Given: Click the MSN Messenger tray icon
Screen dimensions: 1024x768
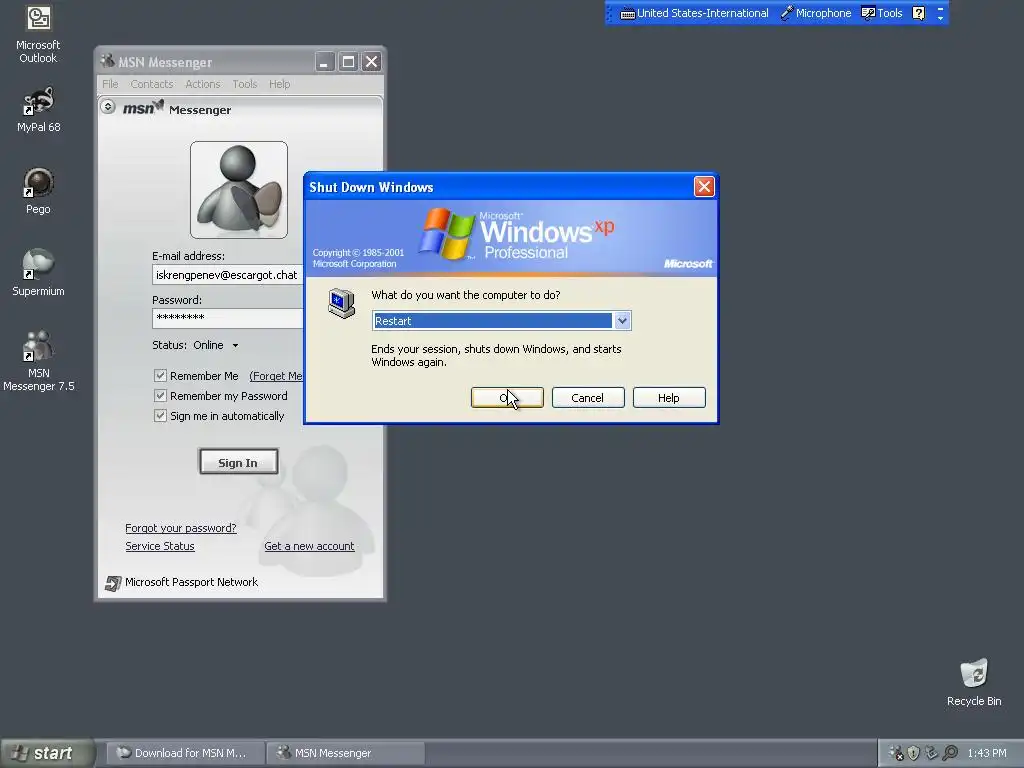Looking at the screenshot, I should click(897, 753).
